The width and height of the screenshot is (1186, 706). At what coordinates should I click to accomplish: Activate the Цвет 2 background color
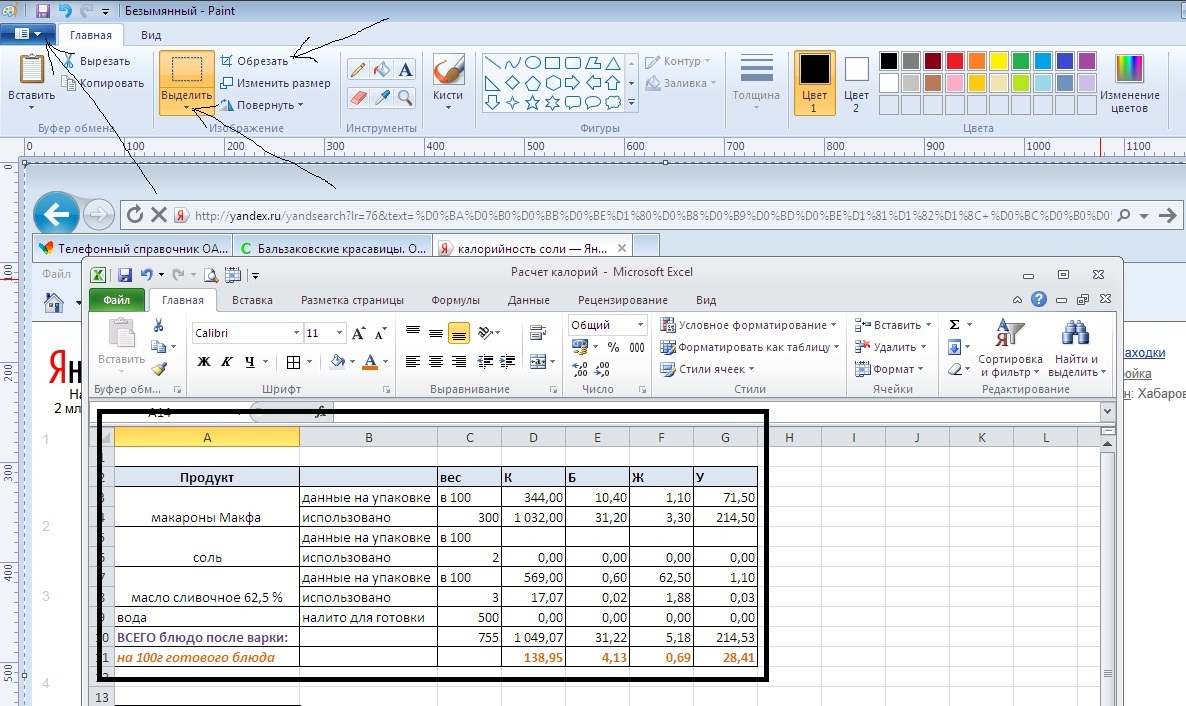(856, 83)
